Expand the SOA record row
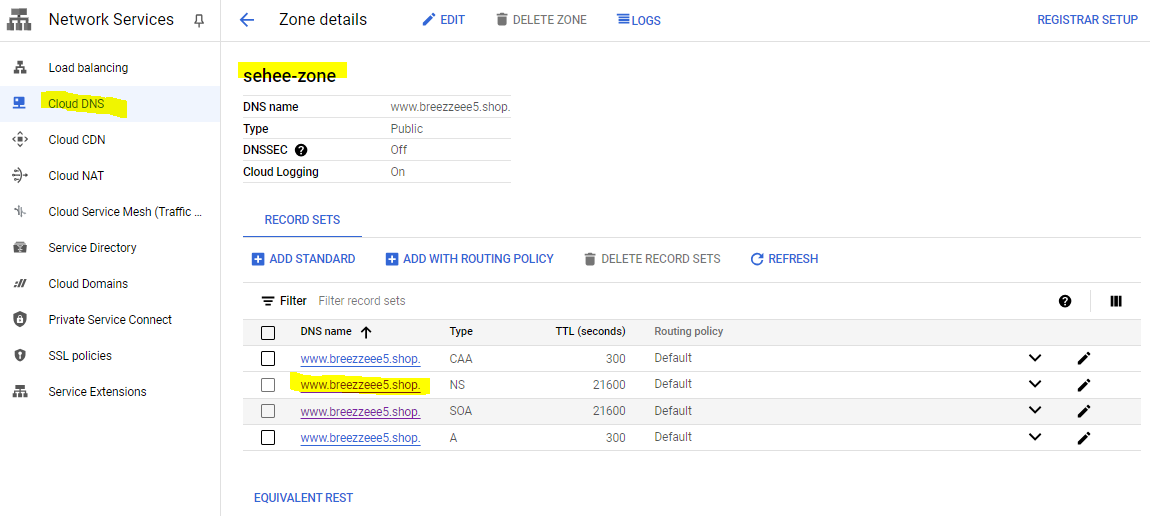 point(1035,410)
